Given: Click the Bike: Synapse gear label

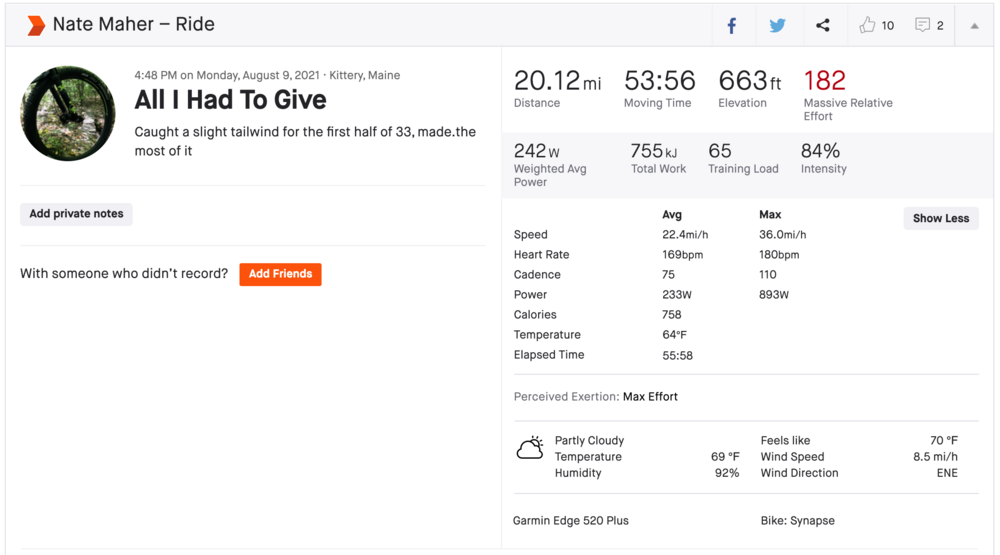Looking at the screenshot, I should 797,521.
